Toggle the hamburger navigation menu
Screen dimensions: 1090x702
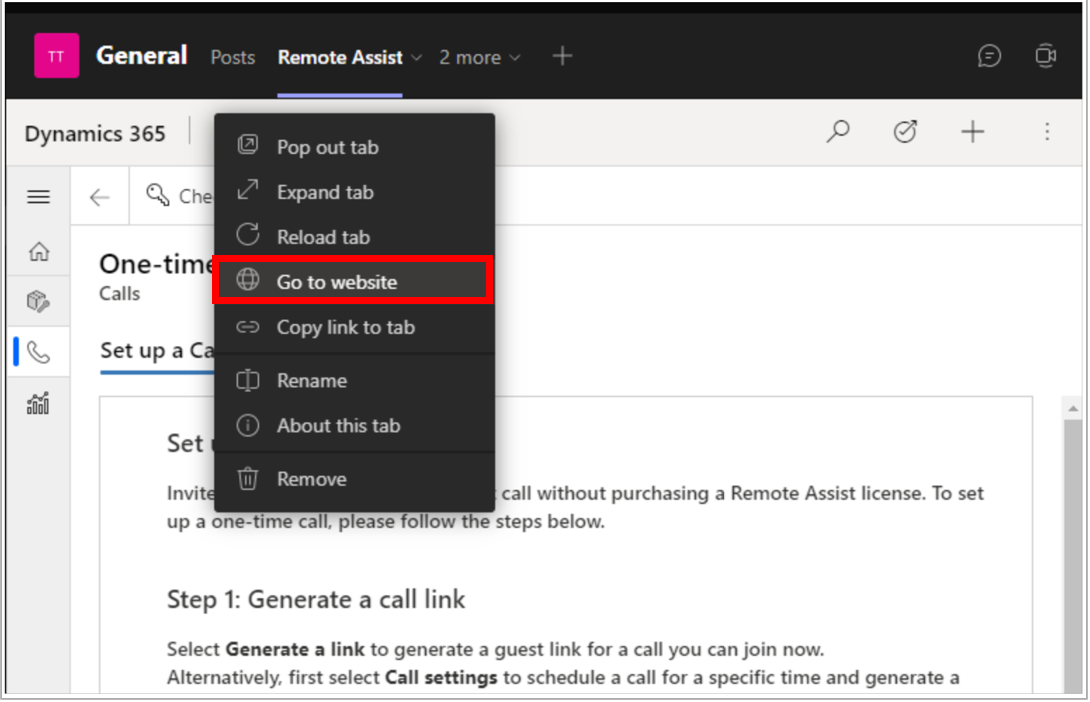pos(38,197)
